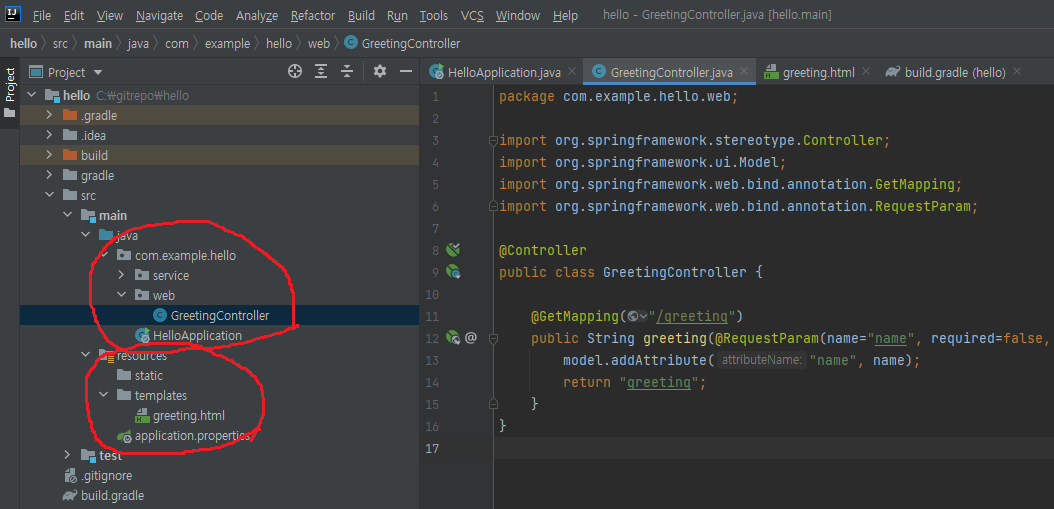This screenshot has width=1054, height=509.
Task: Expand the gradle folder
Action: pos(49,175)
